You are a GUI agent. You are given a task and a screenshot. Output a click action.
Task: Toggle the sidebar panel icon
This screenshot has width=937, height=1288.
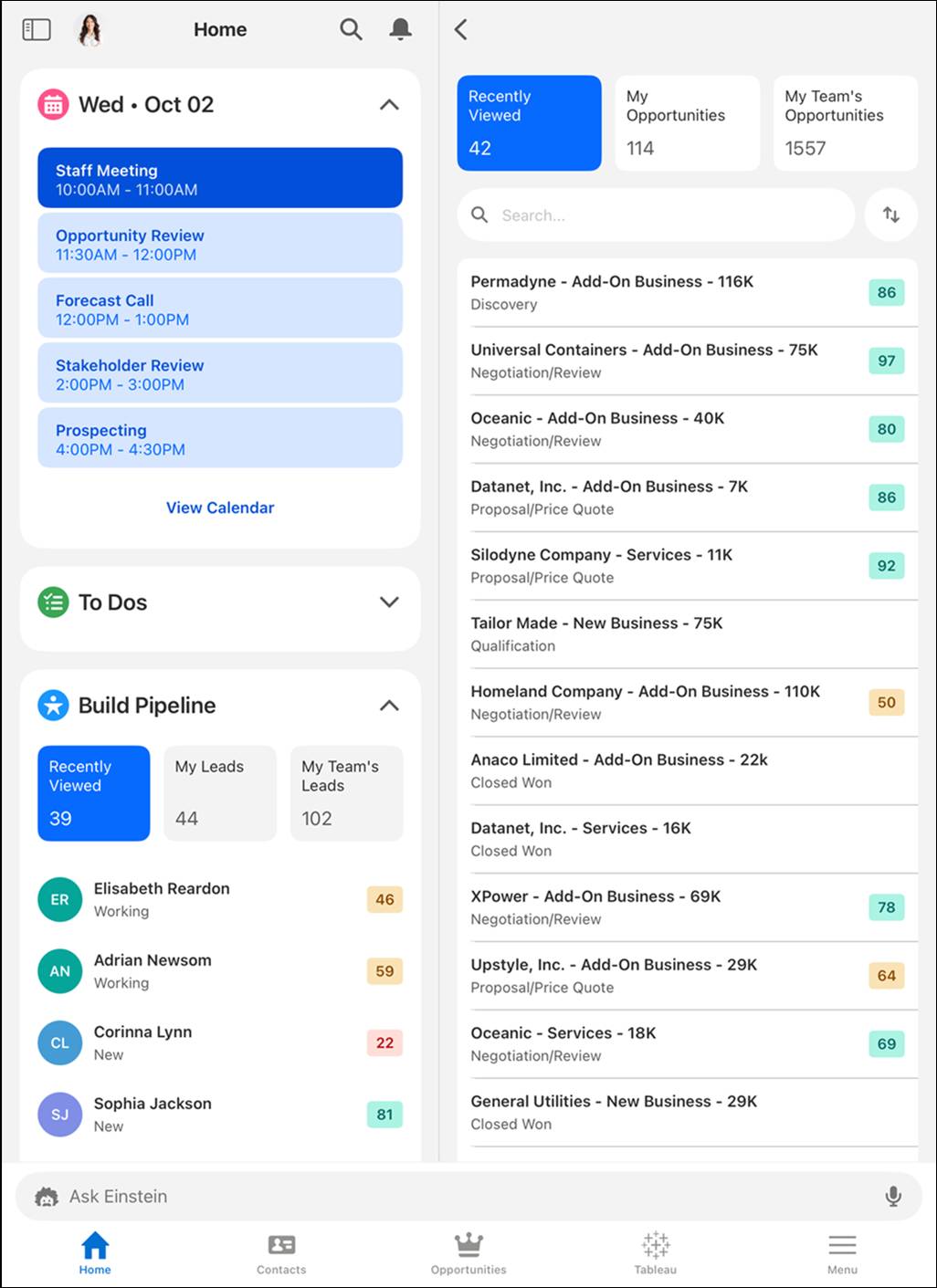pos(37,30)
